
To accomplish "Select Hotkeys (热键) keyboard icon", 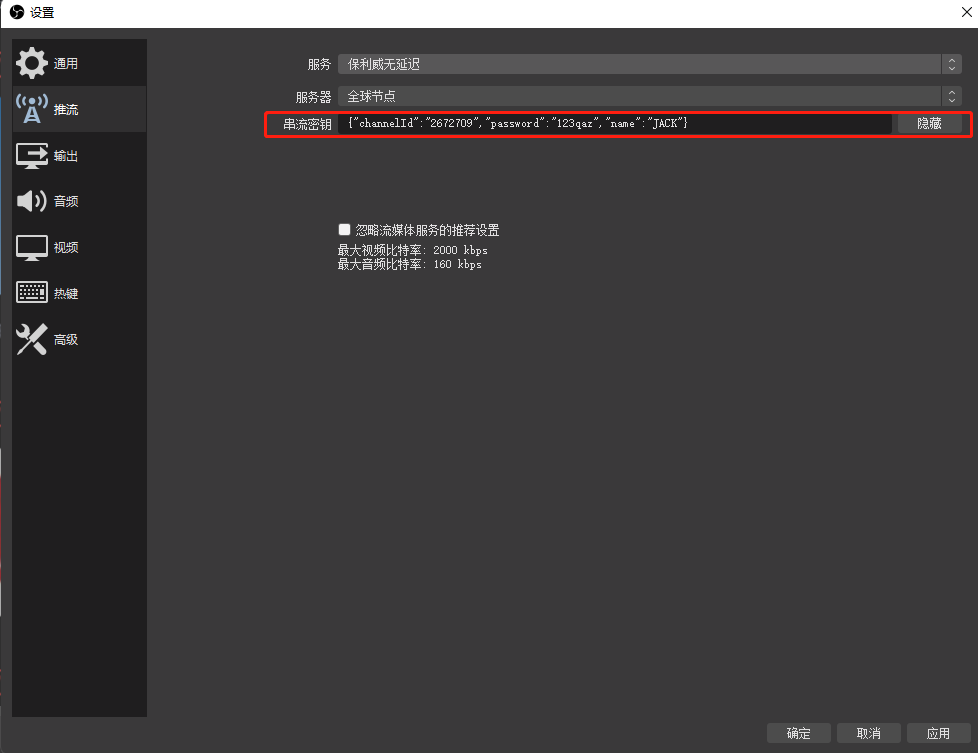I will click(x=32, y=293).
